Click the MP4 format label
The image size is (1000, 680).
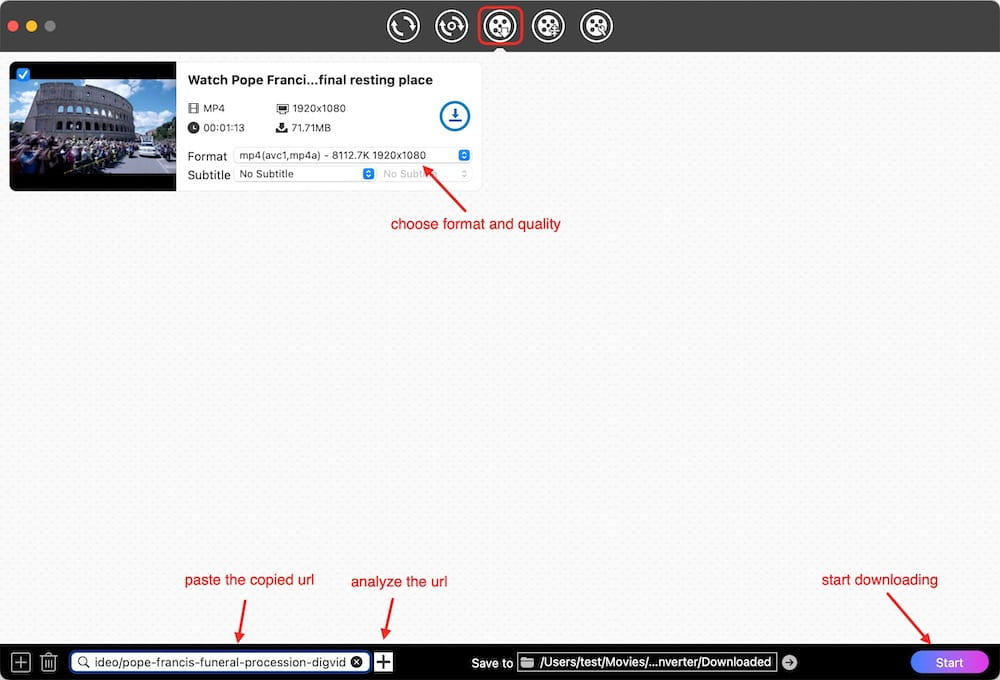click(x=214, y=108)
